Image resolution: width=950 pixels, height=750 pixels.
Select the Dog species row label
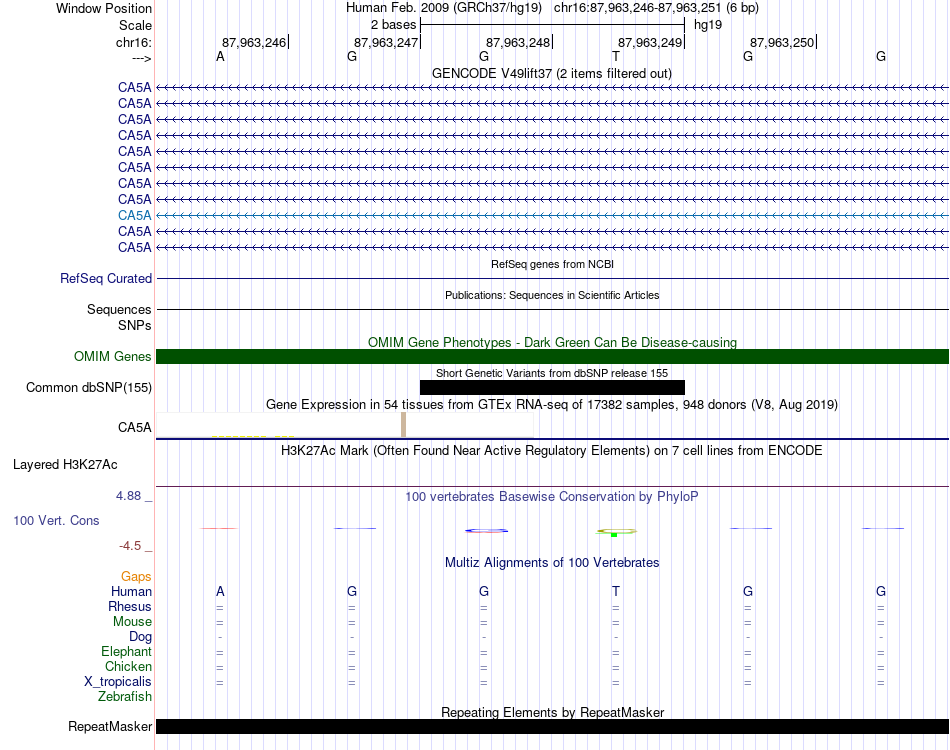coord(140,637)
